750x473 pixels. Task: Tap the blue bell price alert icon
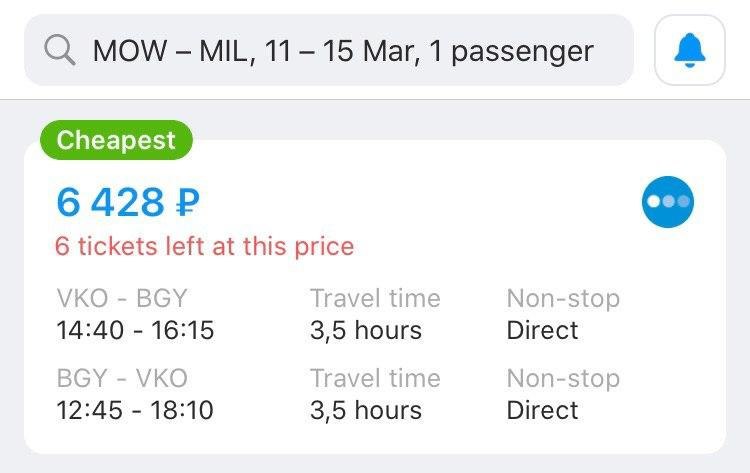(690, 50)
